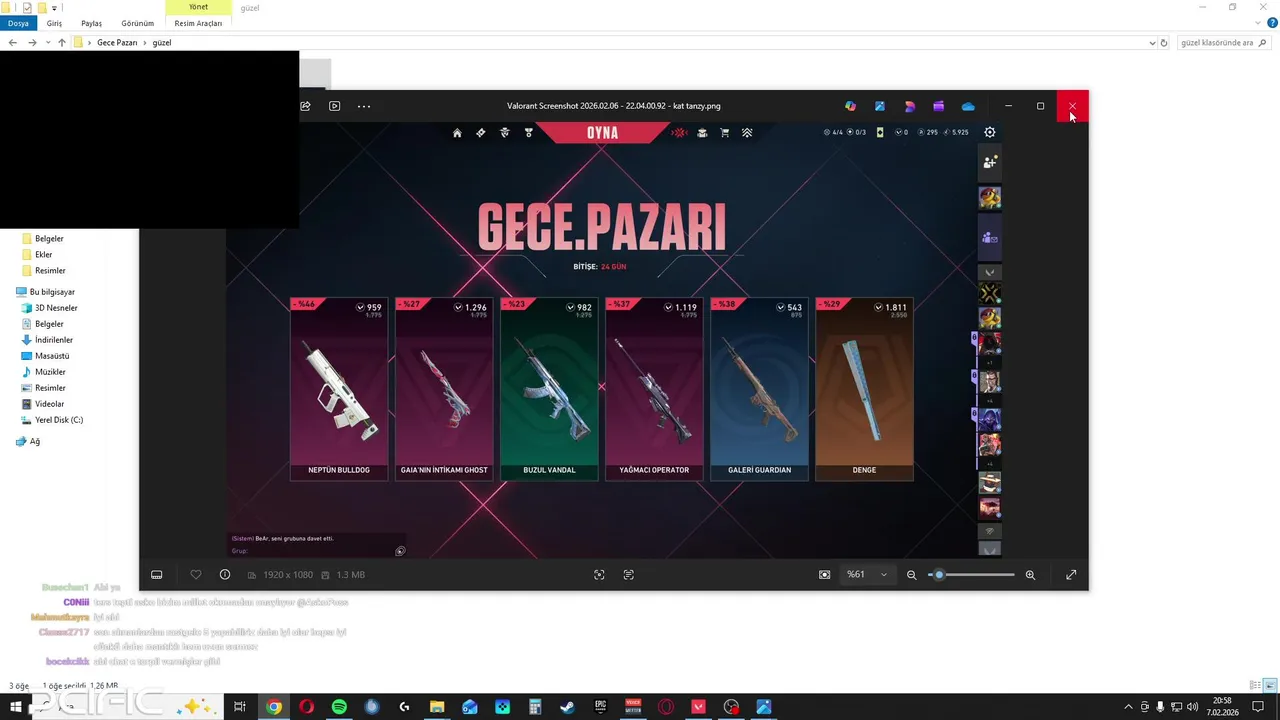Open the Dosya menu in File Explorer
The height and width of the screenshot is (720, 1280).
pyautogui.click(x=18, y=23)
